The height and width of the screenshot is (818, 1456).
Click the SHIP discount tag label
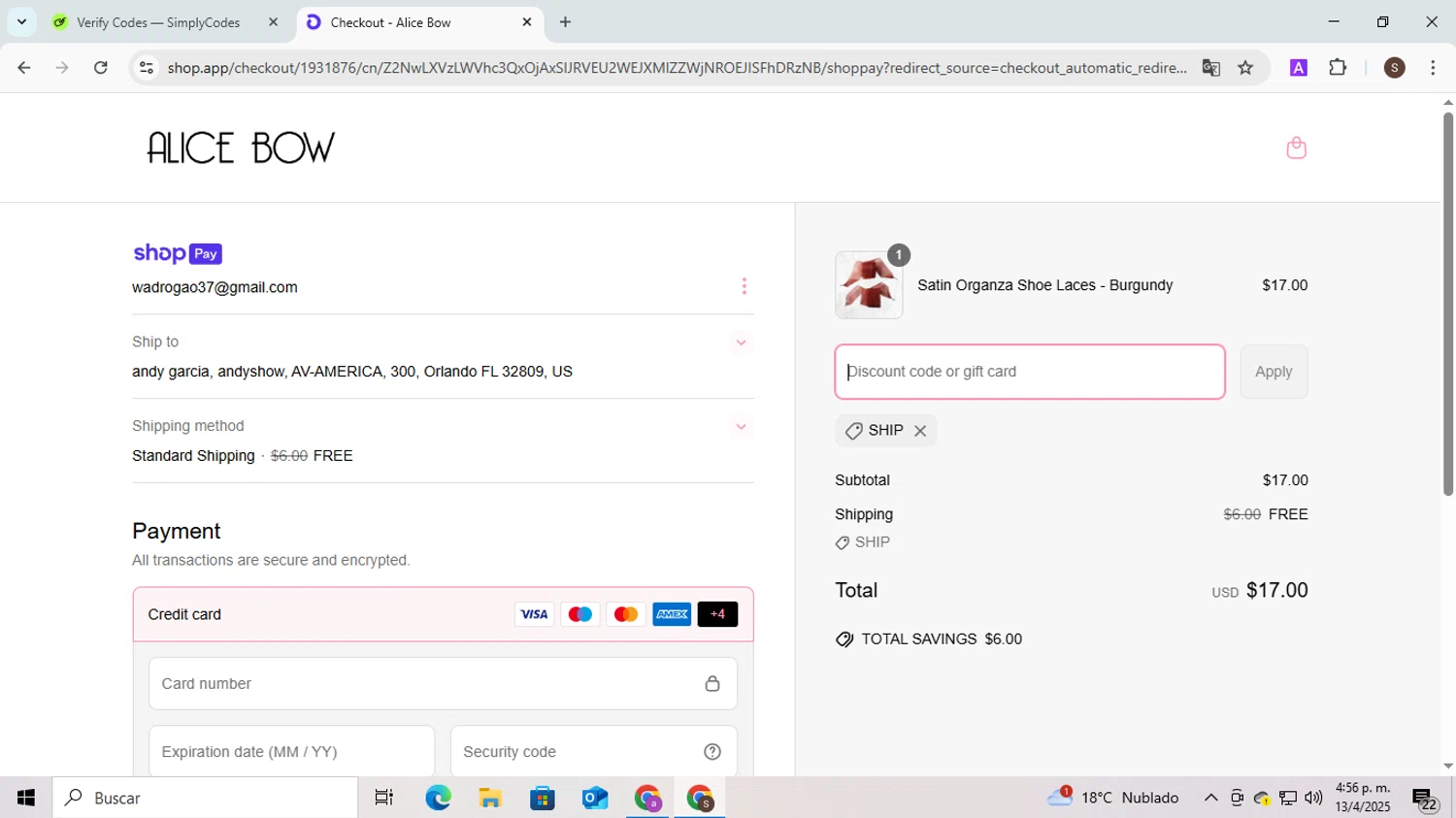[x=885, y=430]
